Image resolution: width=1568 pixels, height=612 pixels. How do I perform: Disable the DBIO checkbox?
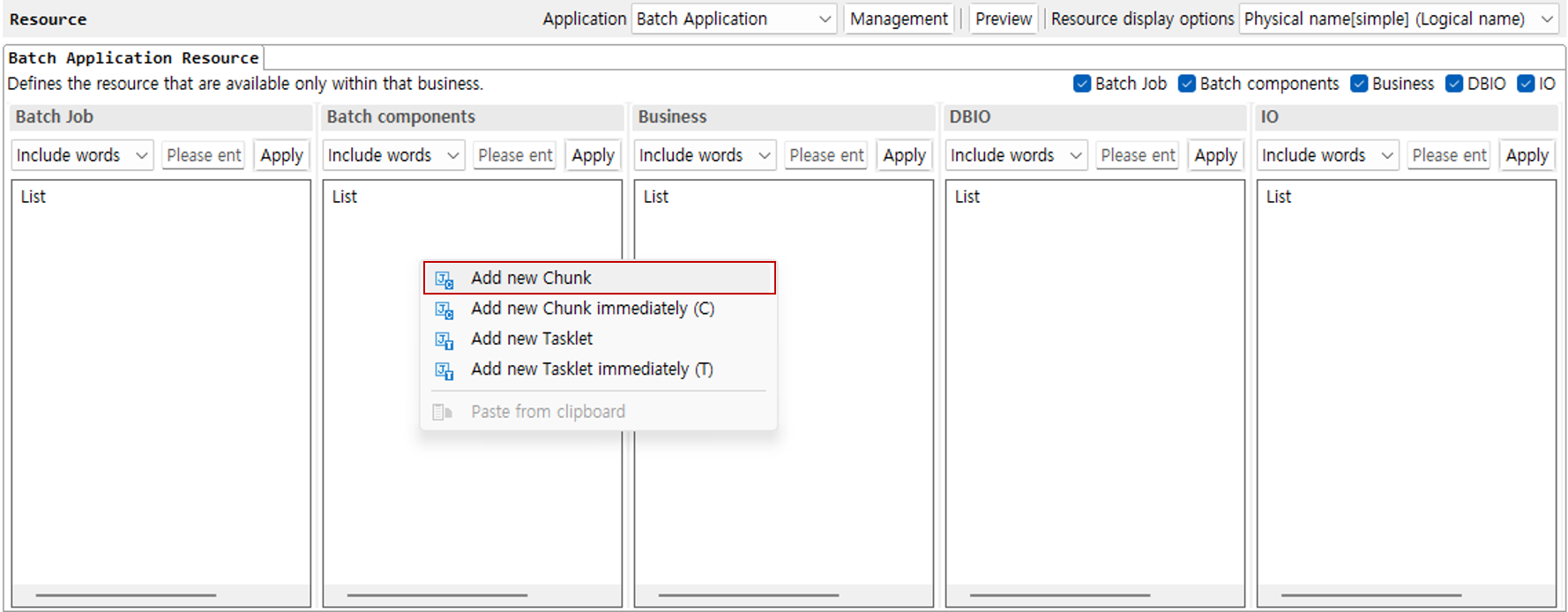pyautogui.click(x=1454, y=84)
